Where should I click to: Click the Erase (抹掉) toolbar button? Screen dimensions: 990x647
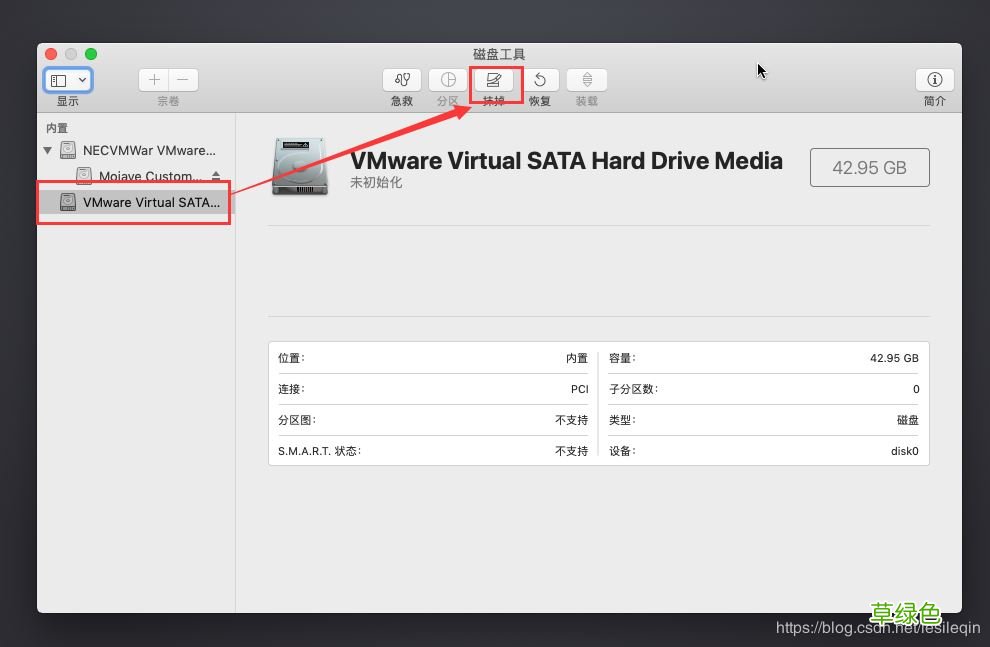(494, 80)
